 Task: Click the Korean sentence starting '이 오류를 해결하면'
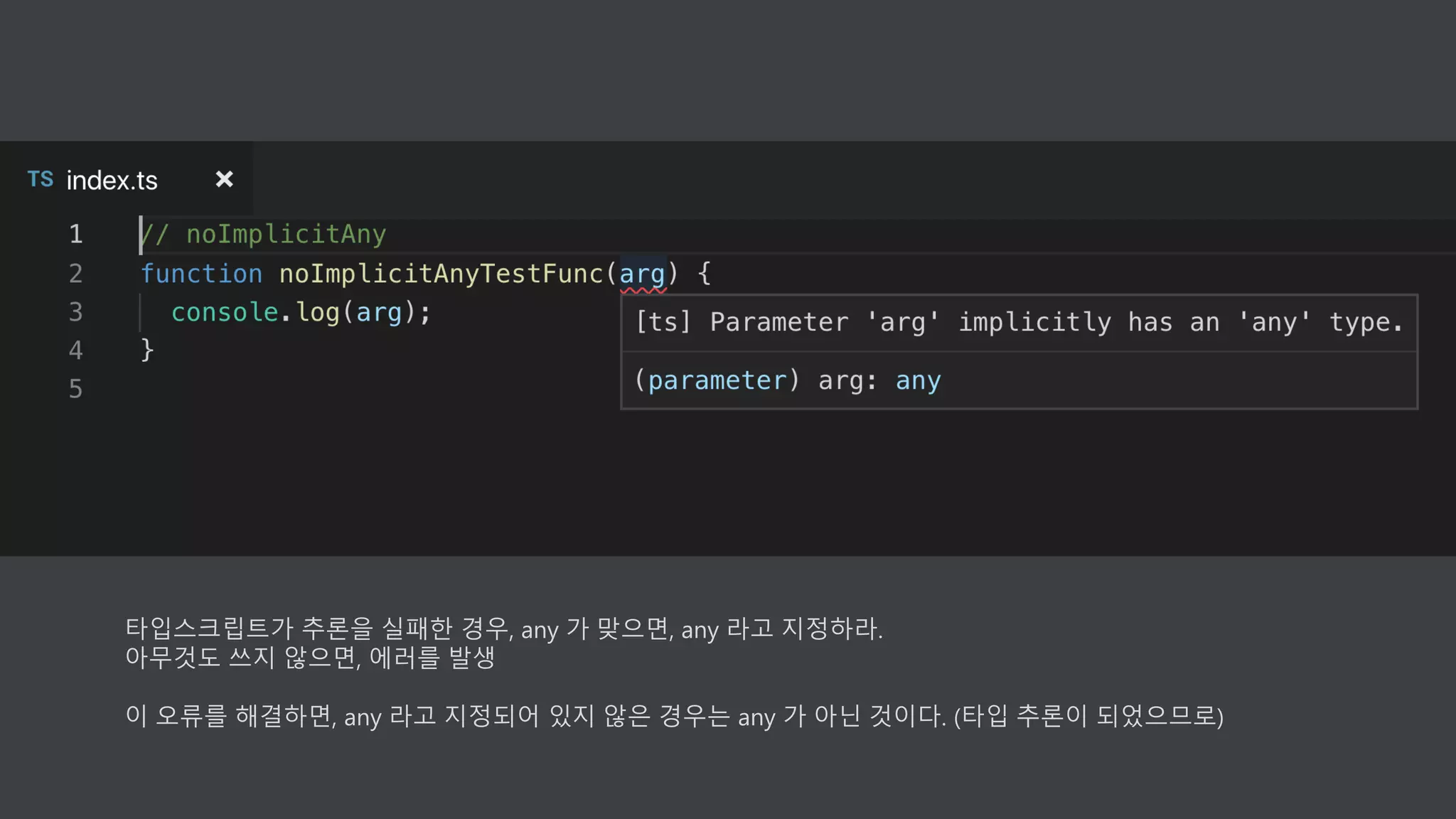(674, 716)
